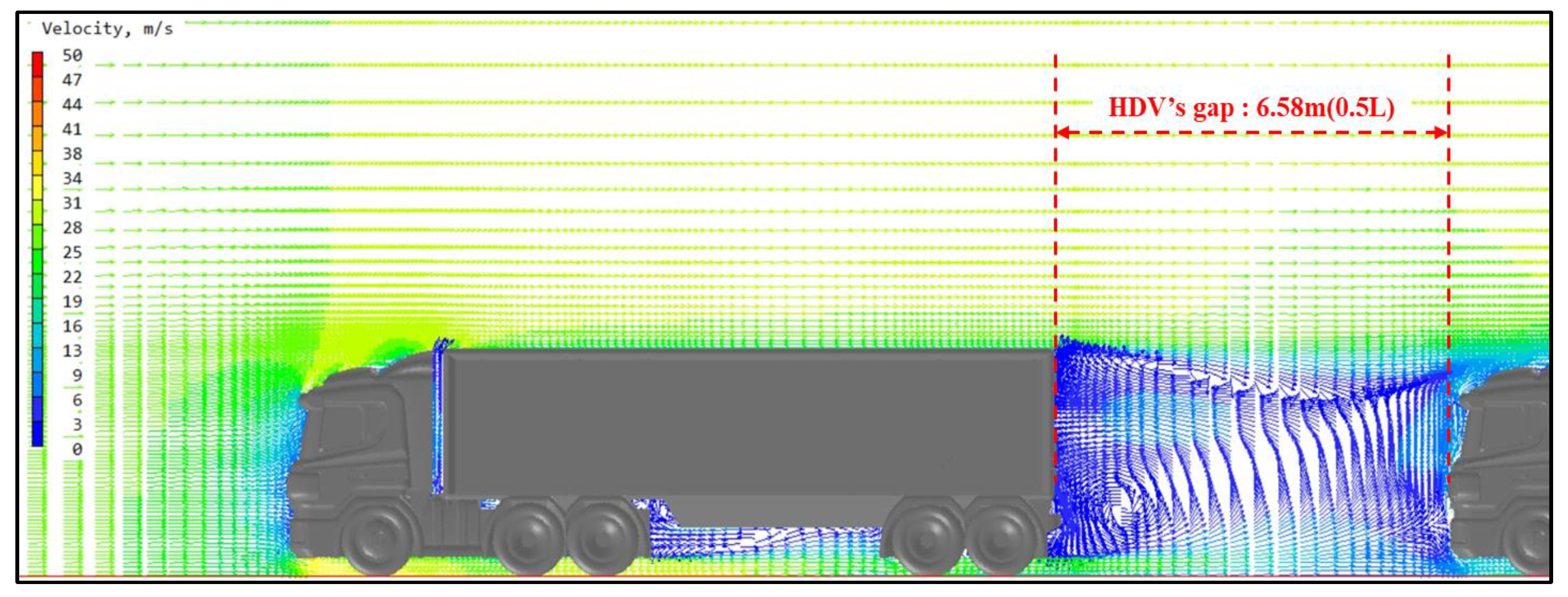
Task: Click the red swatch at legend top
Action: click(x=38, y=63)
